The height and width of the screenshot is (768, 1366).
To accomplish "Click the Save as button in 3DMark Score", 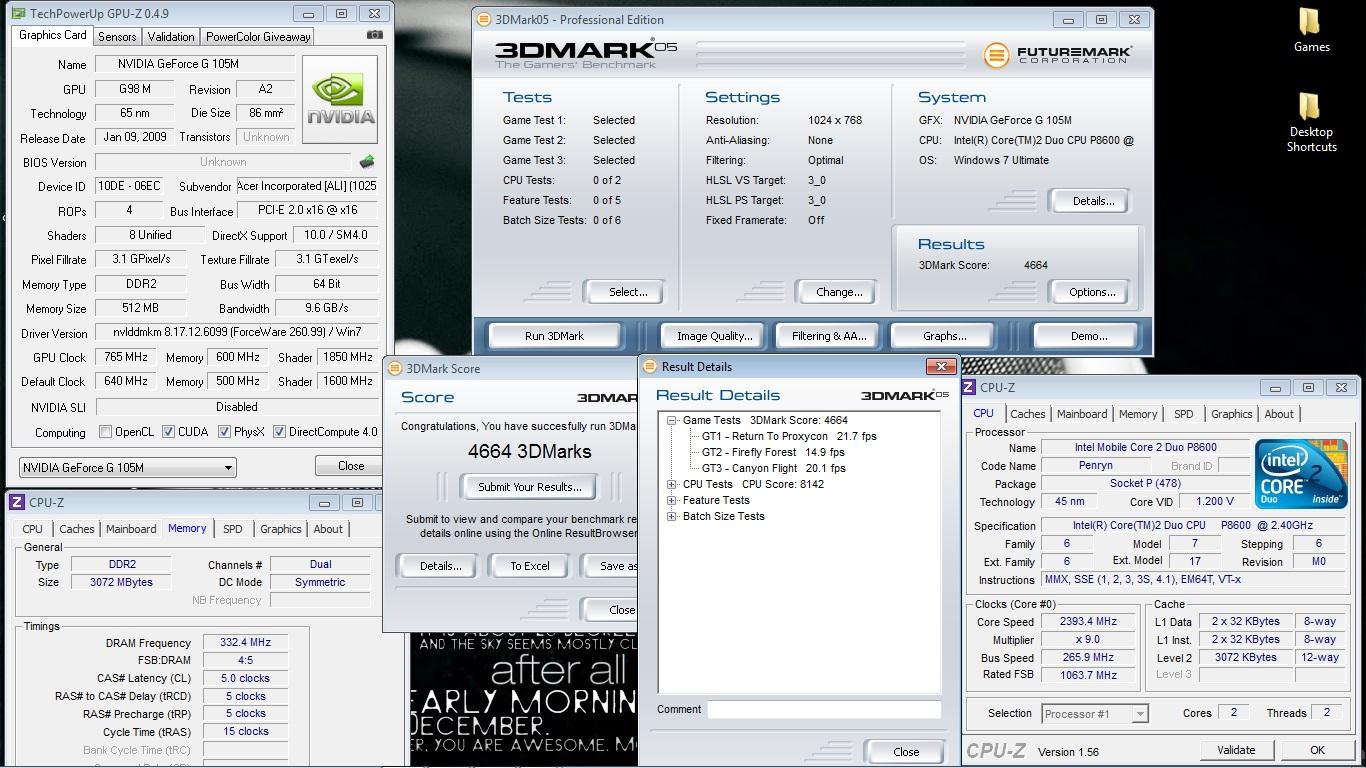I will (610, 566).
